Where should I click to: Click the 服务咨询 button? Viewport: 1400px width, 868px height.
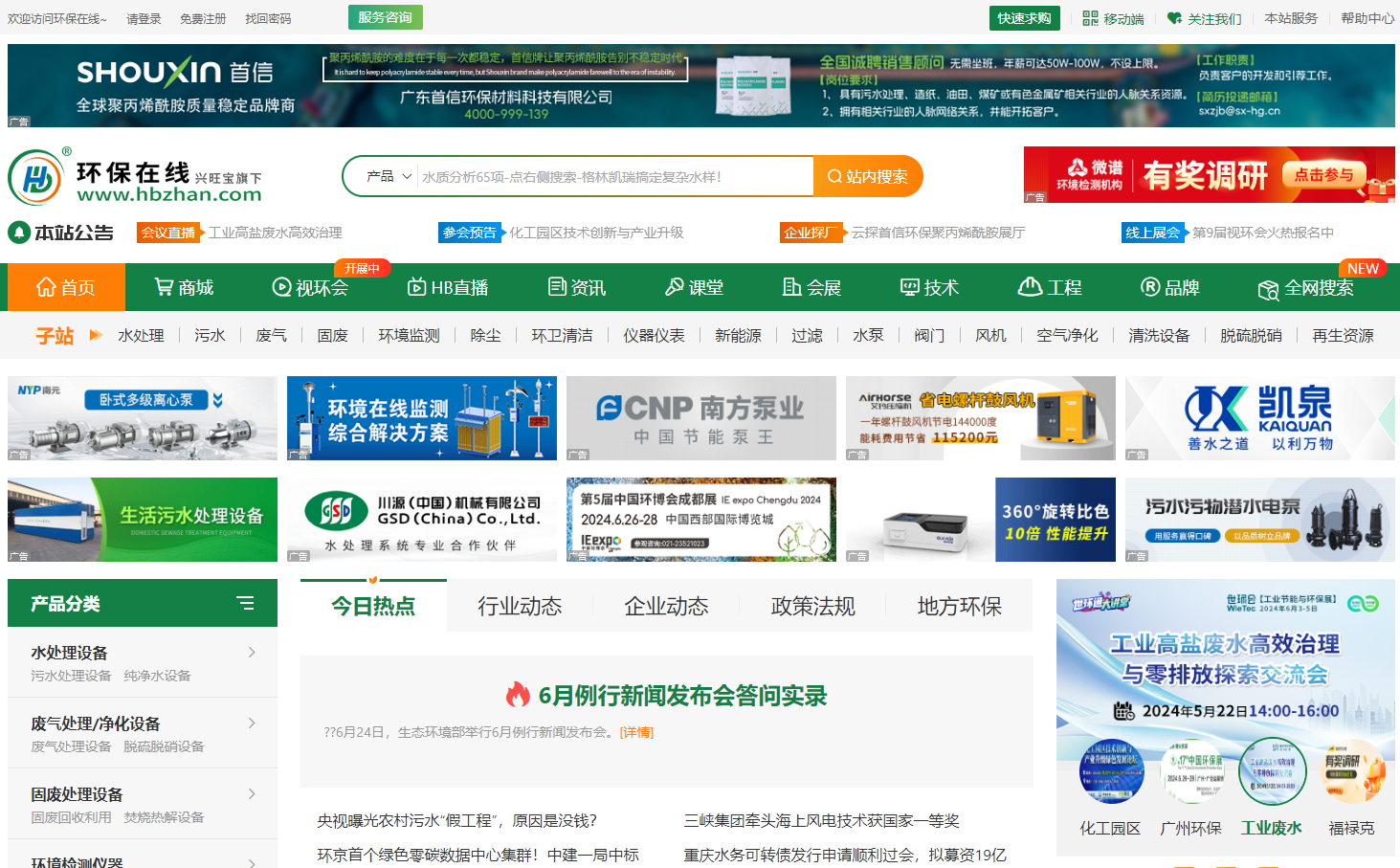[x=385, y=17]
